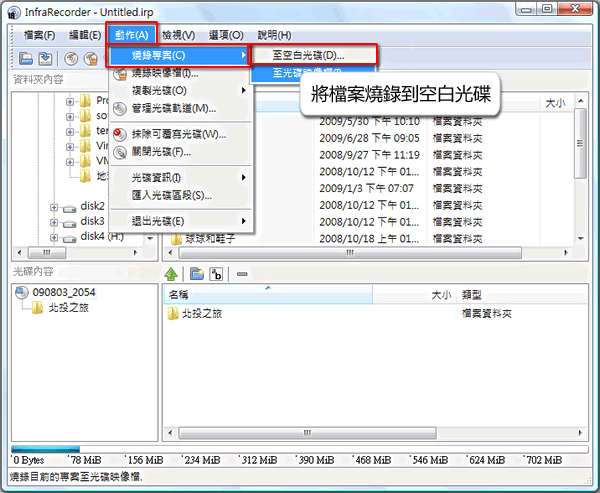Expand the 燒錄專案(C) submenu
Screen dimensions: 600x493
181,56
